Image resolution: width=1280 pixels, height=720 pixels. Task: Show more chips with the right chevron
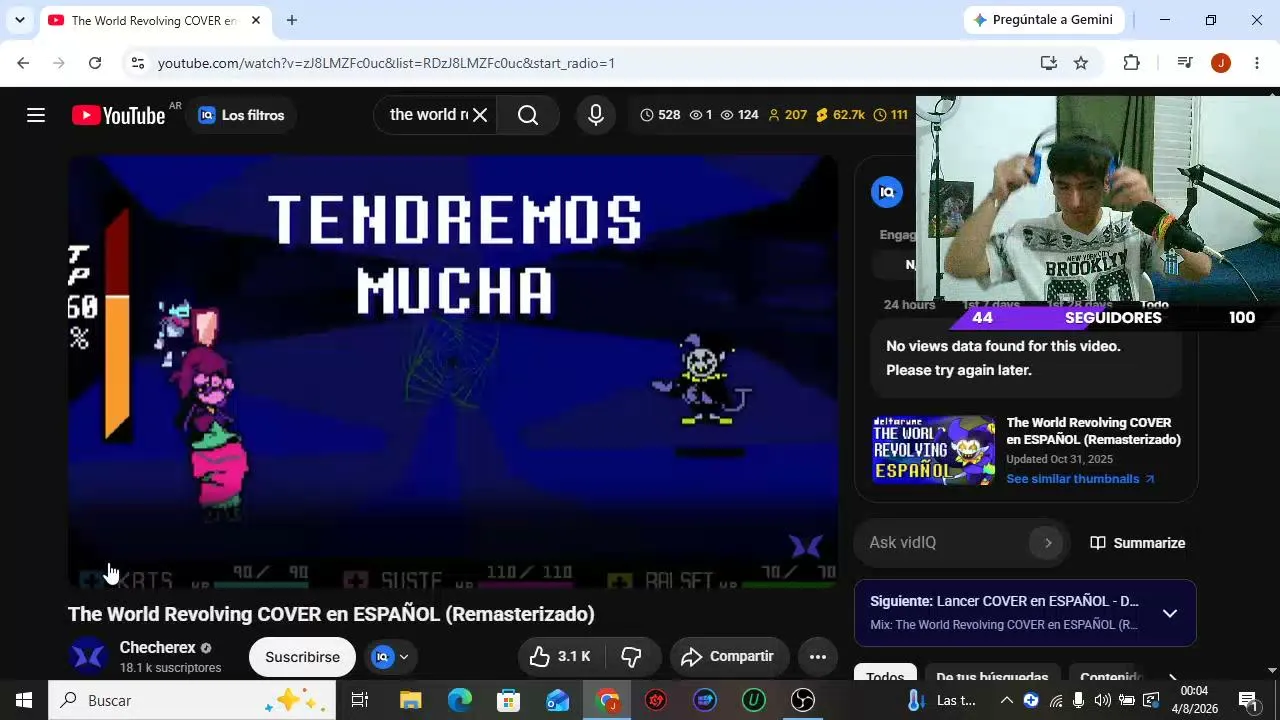point(1173,678)
